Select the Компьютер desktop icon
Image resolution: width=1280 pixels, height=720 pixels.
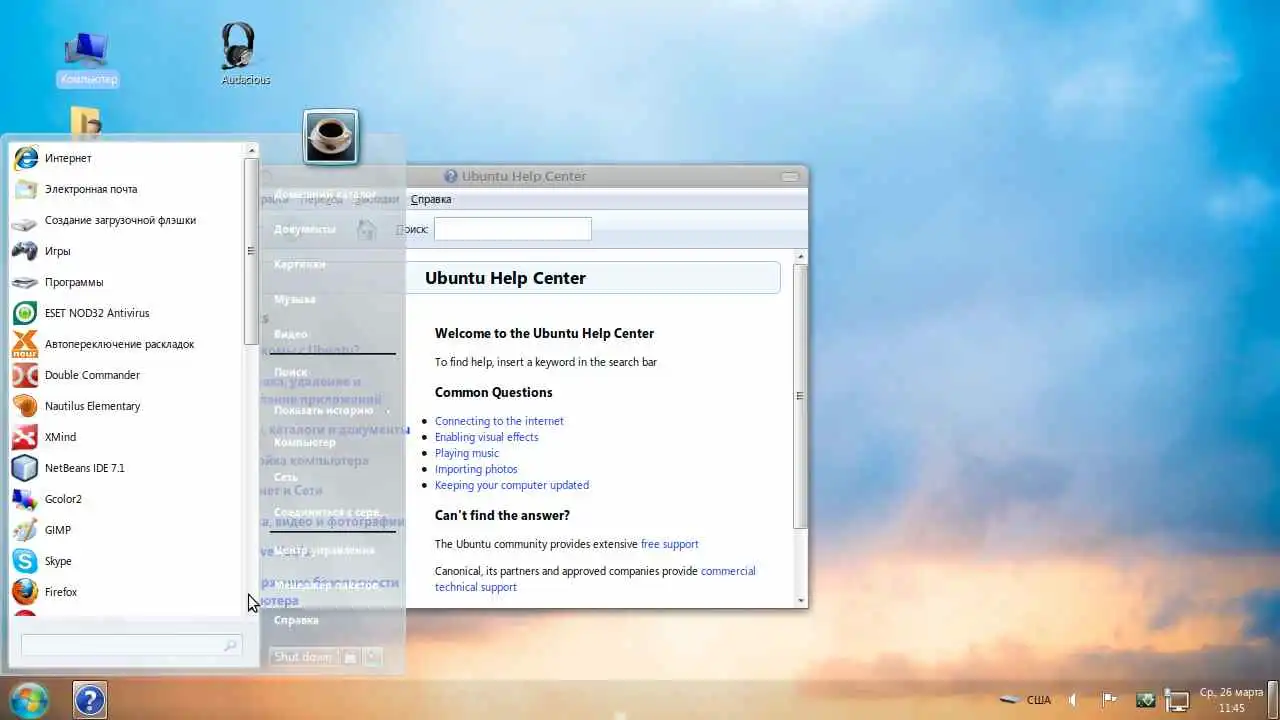point(88,58)
